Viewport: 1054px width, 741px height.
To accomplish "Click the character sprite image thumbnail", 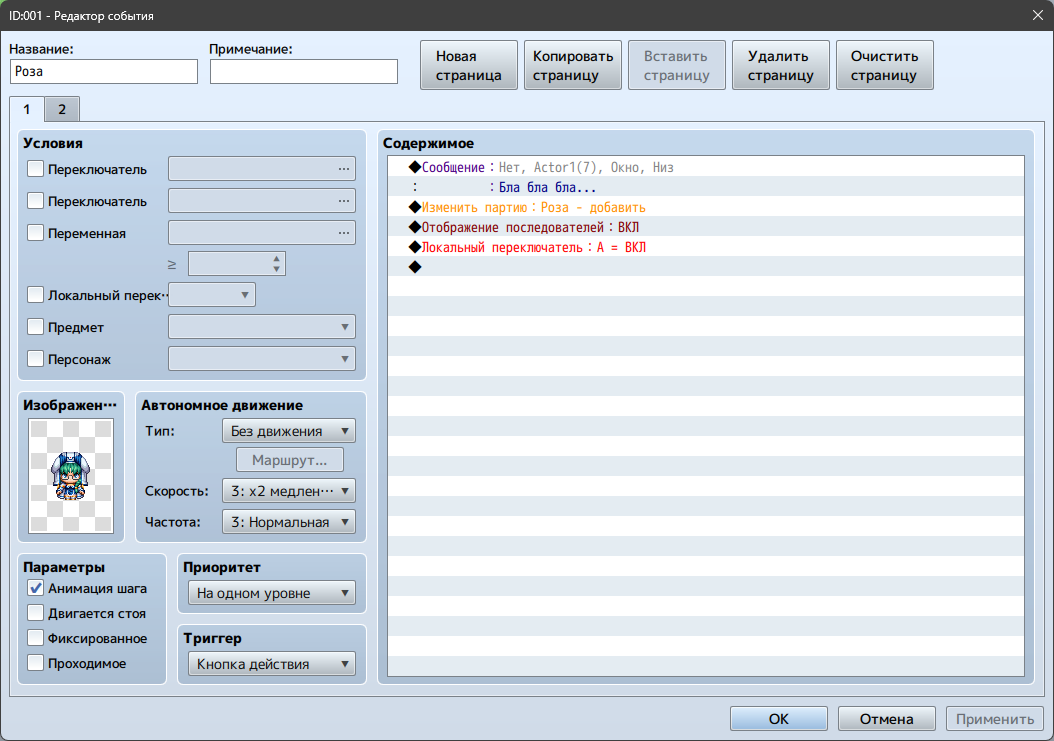I will [x=71, y=475].
